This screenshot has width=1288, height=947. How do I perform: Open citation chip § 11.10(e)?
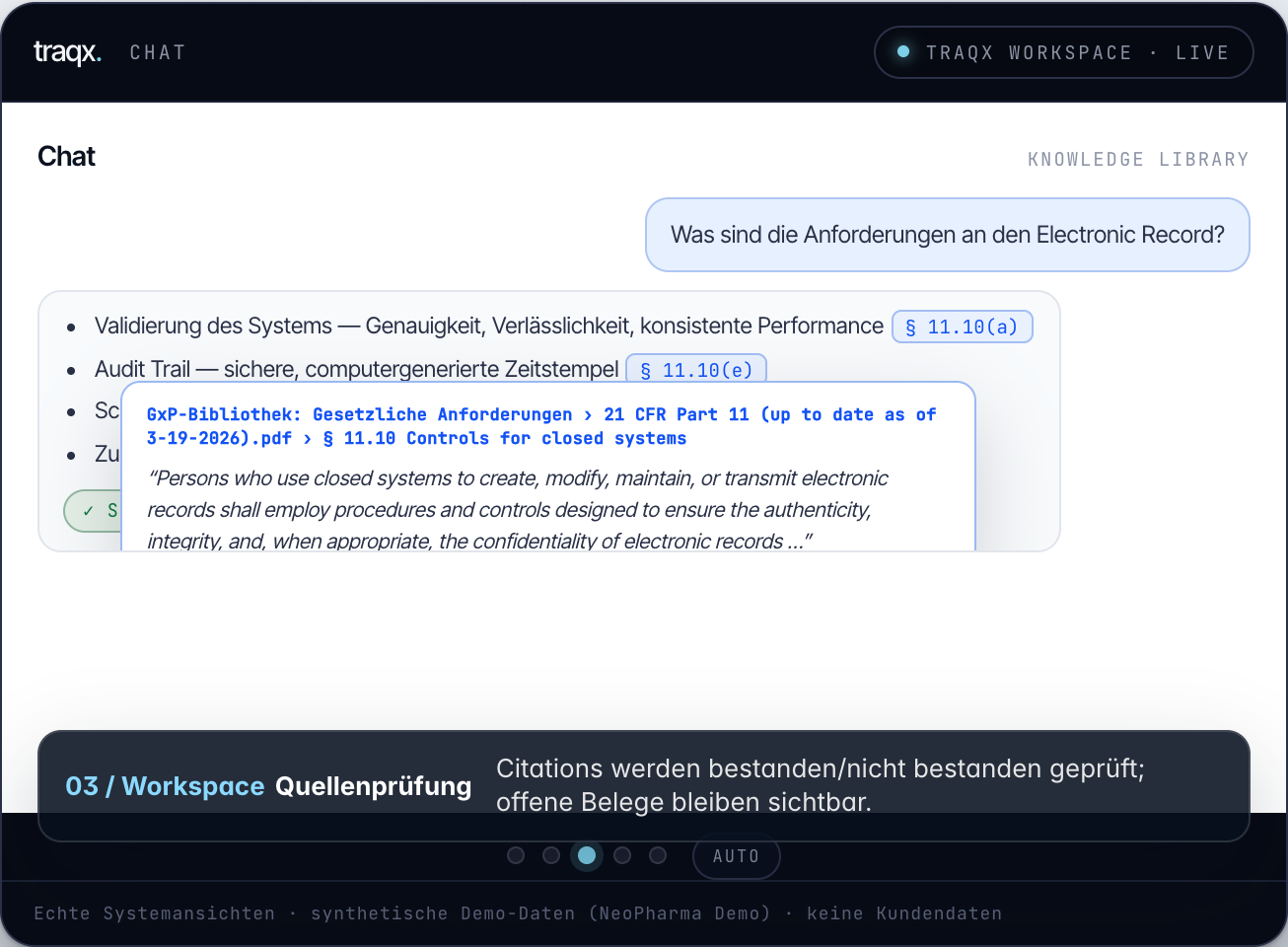tap(696, 369)
